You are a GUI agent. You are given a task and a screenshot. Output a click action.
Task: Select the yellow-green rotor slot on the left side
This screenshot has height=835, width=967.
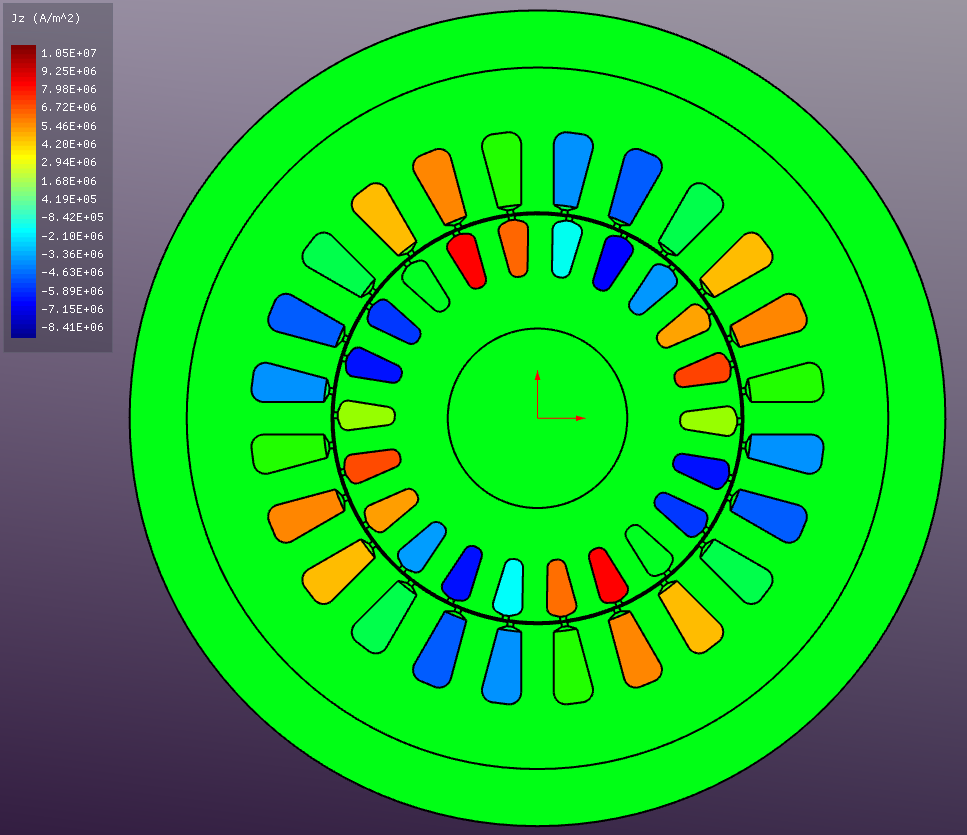366,414
